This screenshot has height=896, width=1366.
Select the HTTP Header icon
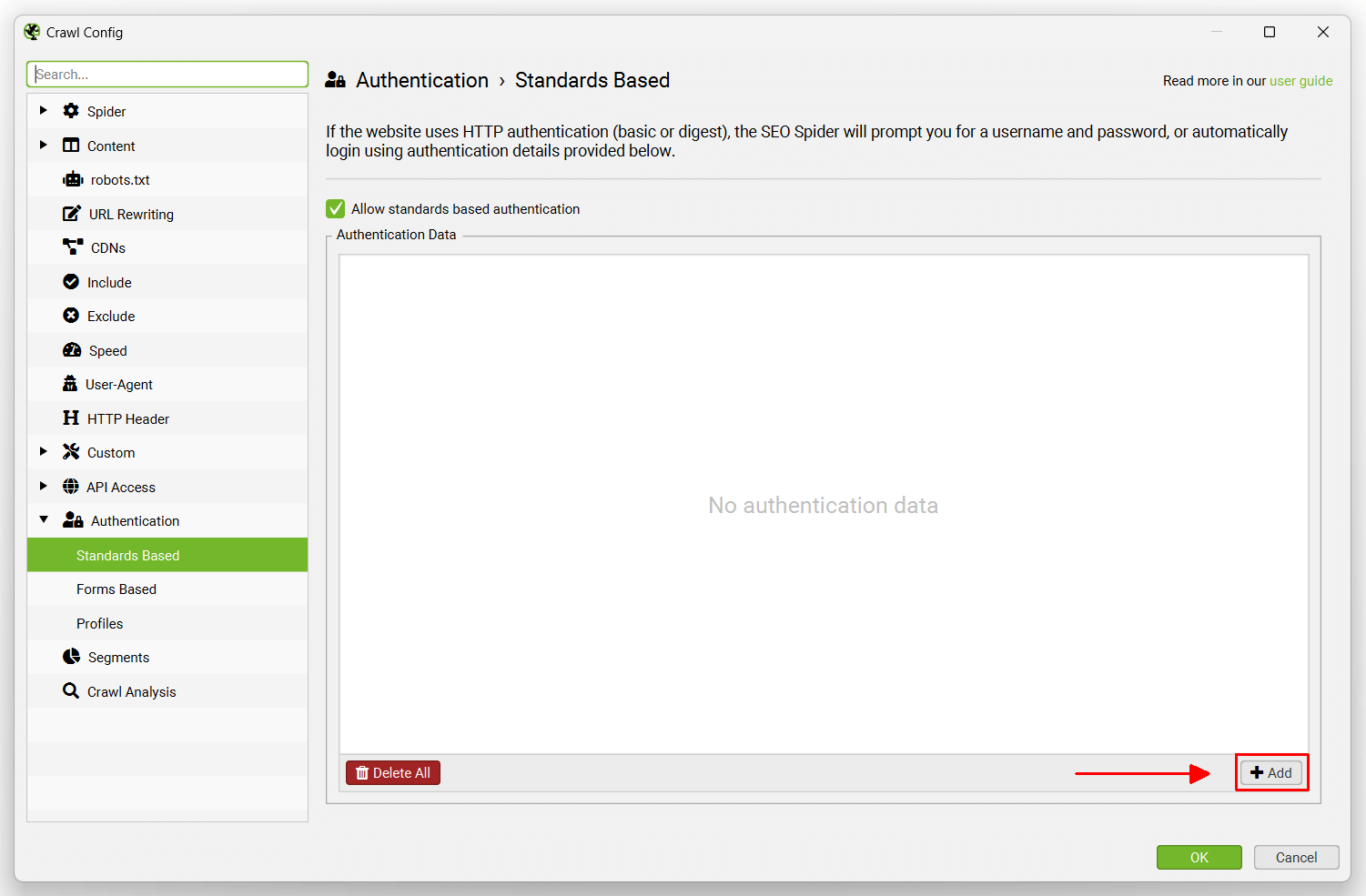pyautogui.click(x=71, y=418)
